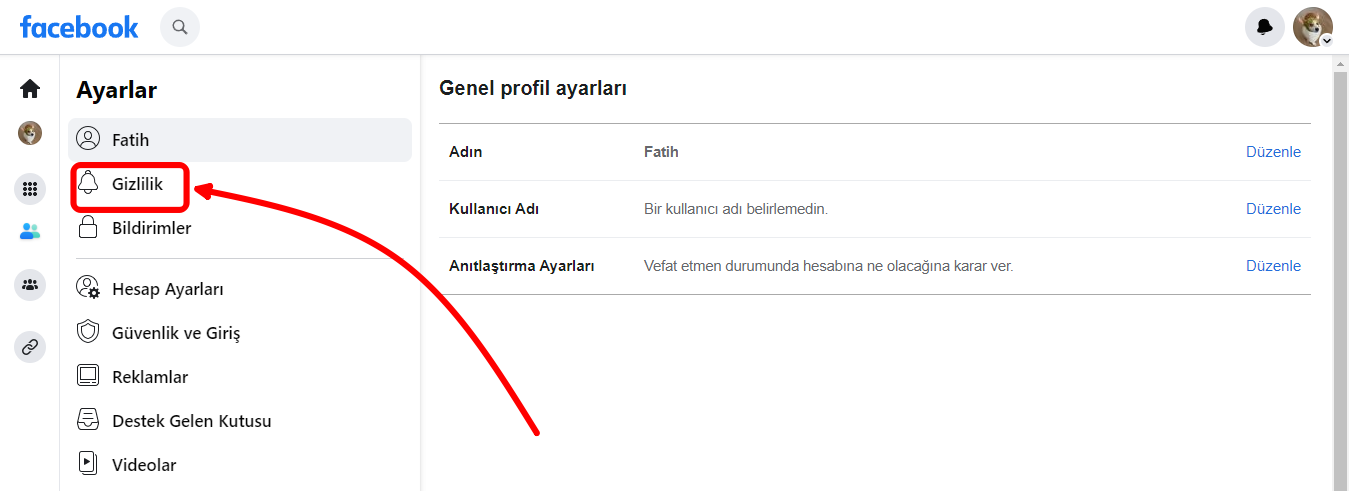Open the Bildirimler settings item
This screenshot has height=491, width=1349.
click(x=240, y=228)
